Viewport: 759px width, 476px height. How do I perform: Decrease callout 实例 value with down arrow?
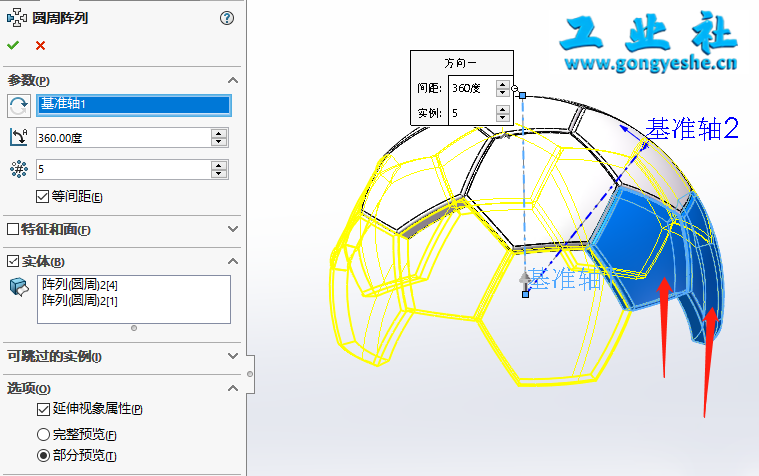[502, 117]
